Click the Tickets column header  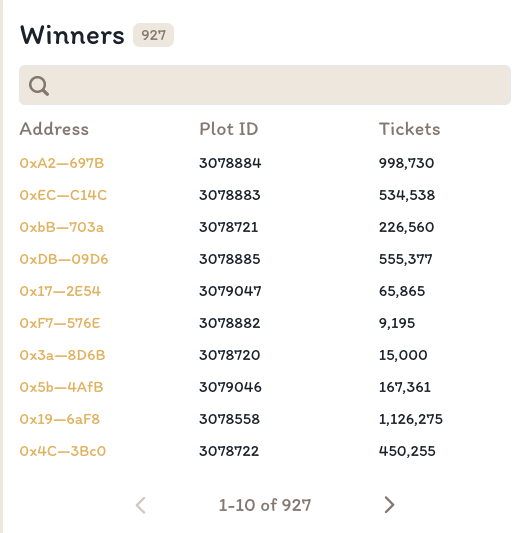pyautogui.click(x=410, y=129)
